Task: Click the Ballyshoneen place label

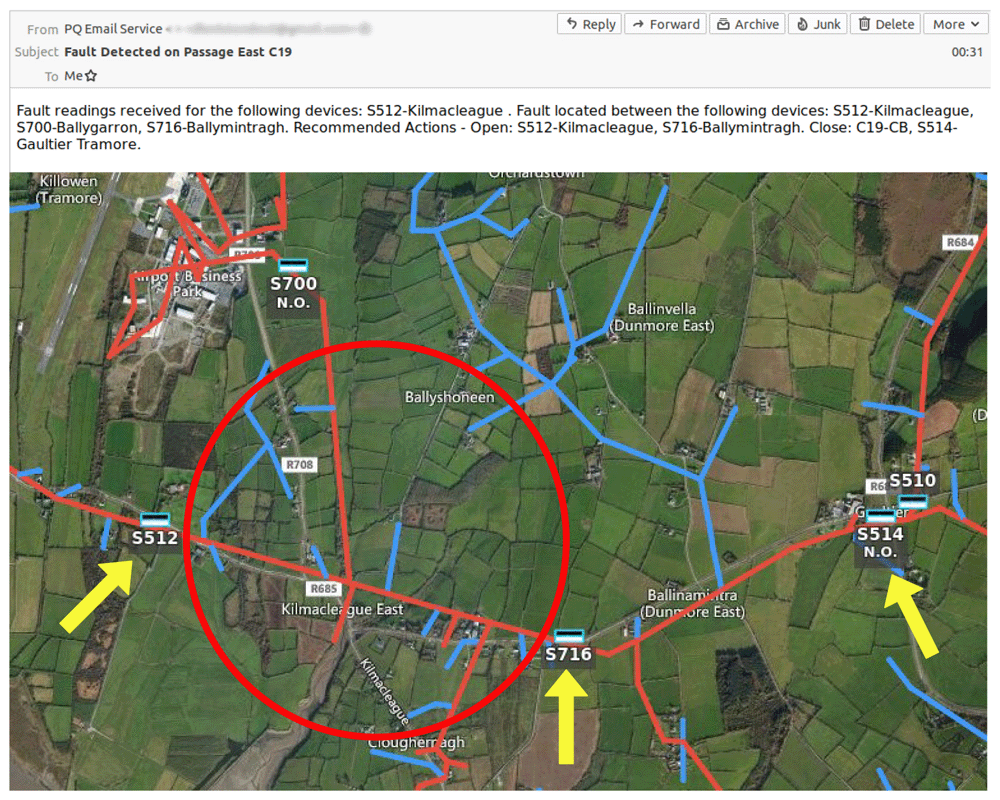Action: click(450, 397)
